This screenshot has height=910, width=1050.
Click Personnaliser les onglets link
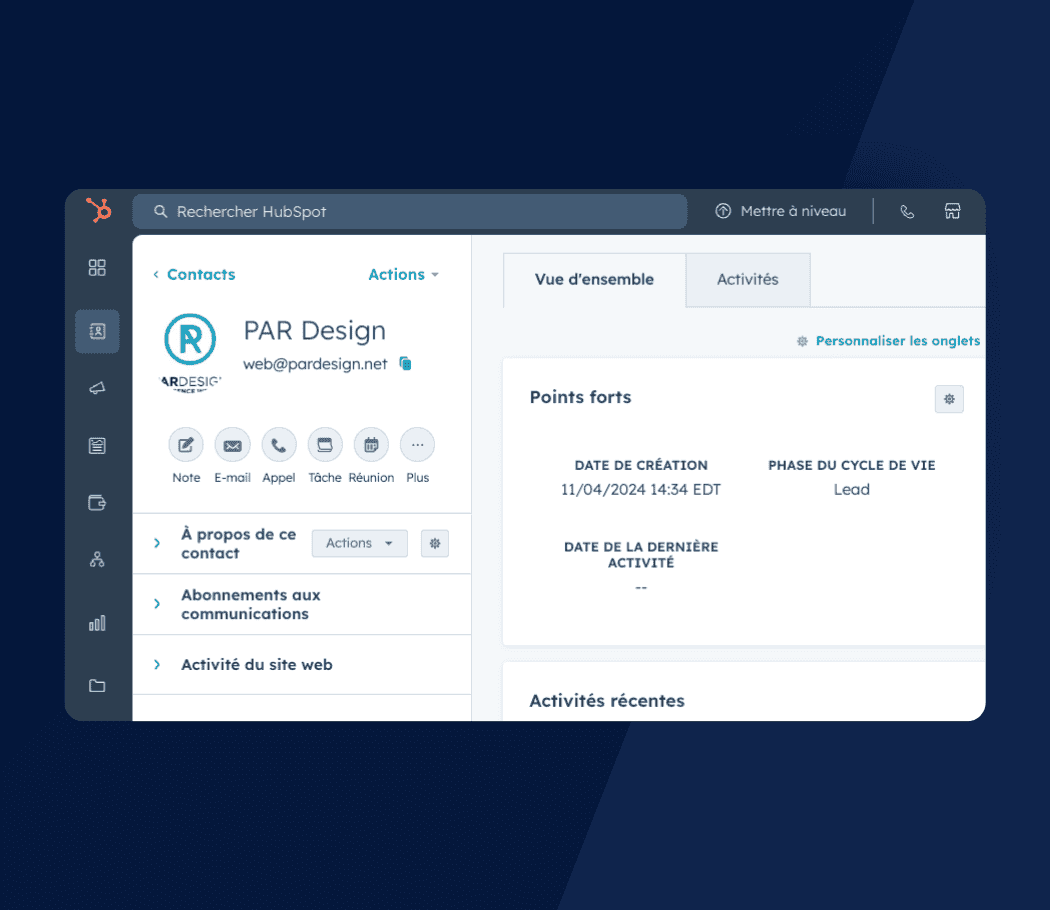tap(897, 341)
